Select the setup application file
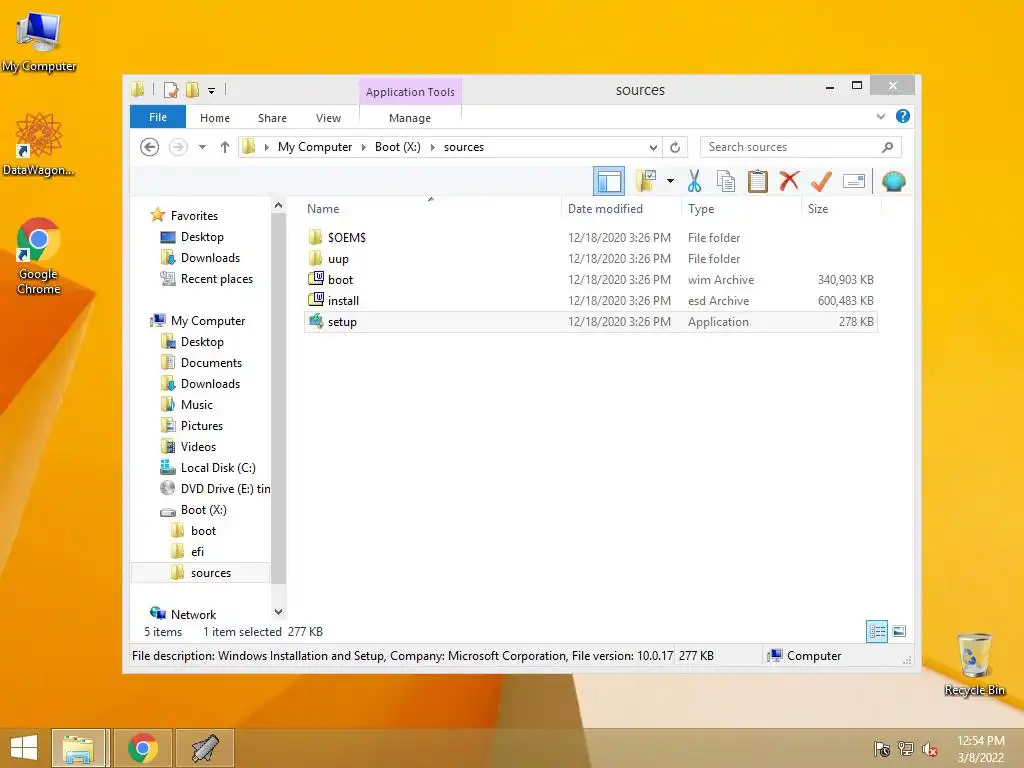The image size is (1024, 768). tap(591, 322)
